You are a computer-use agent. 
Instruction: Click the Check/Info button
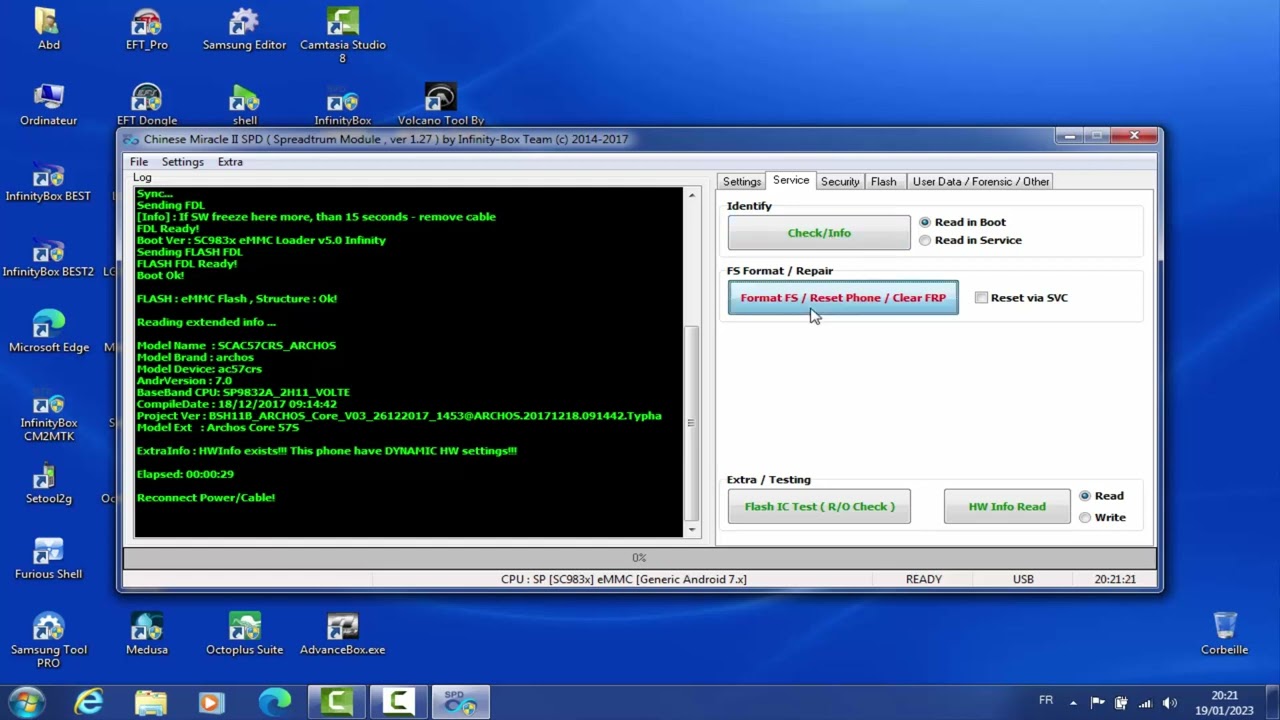point(819,233)
